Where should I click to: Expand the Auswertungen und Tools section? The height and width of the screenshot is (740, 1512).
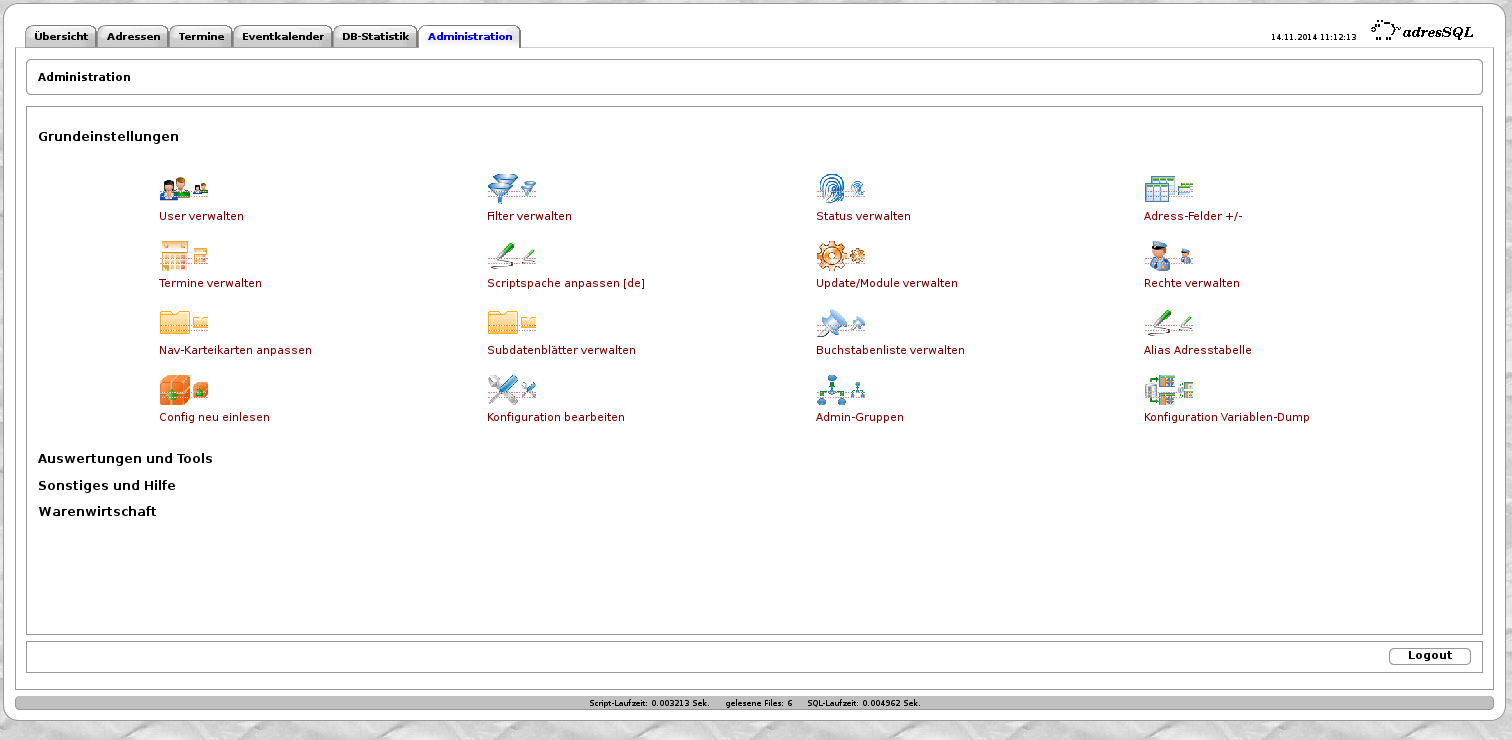[125, 458]
